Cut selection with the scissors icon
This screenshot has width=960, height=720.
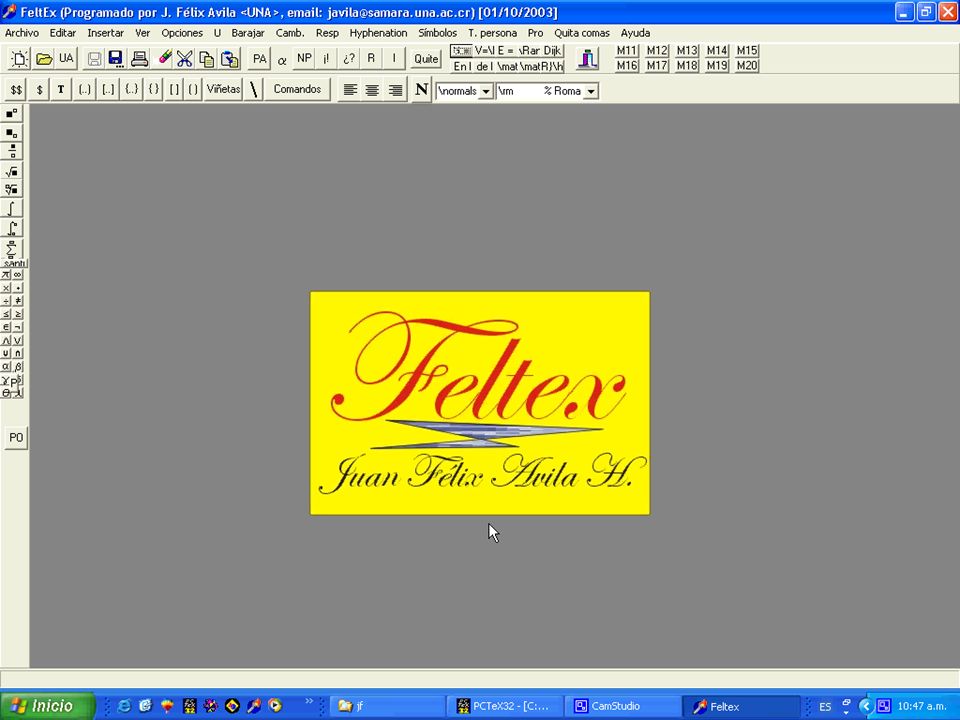pos(184,59)
